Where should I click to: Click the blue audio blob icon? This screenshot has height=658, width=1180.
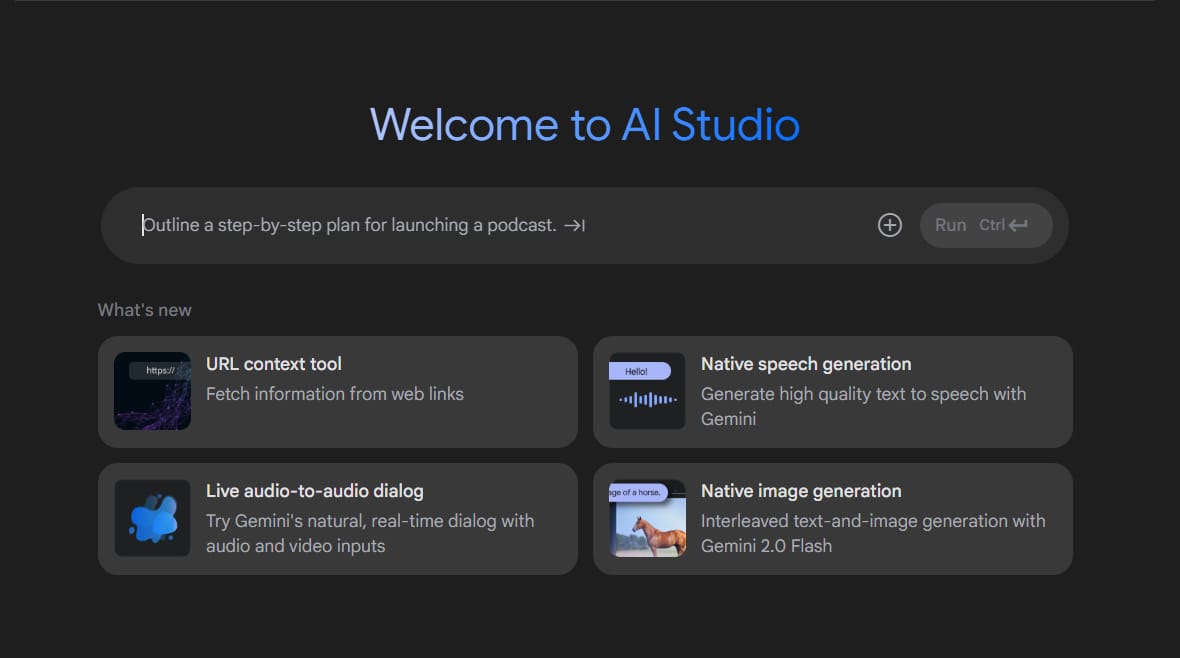[152, 519]
